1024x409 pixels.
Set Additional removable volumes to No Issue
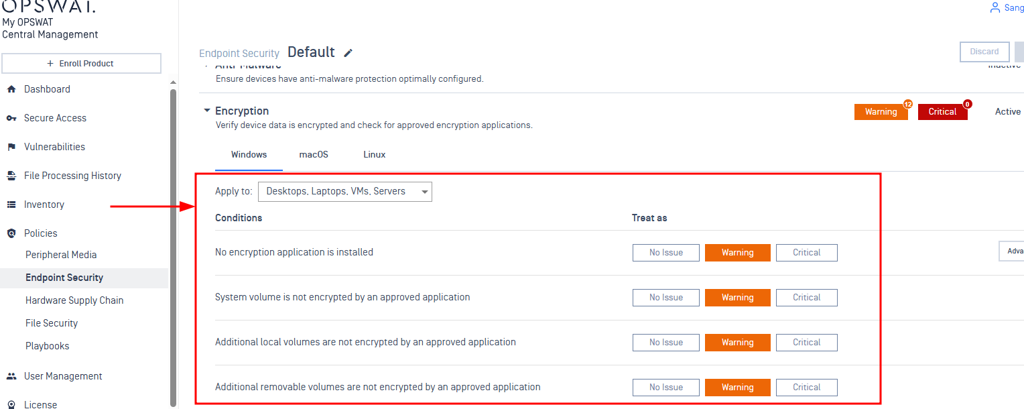click(x=665, y=387)
